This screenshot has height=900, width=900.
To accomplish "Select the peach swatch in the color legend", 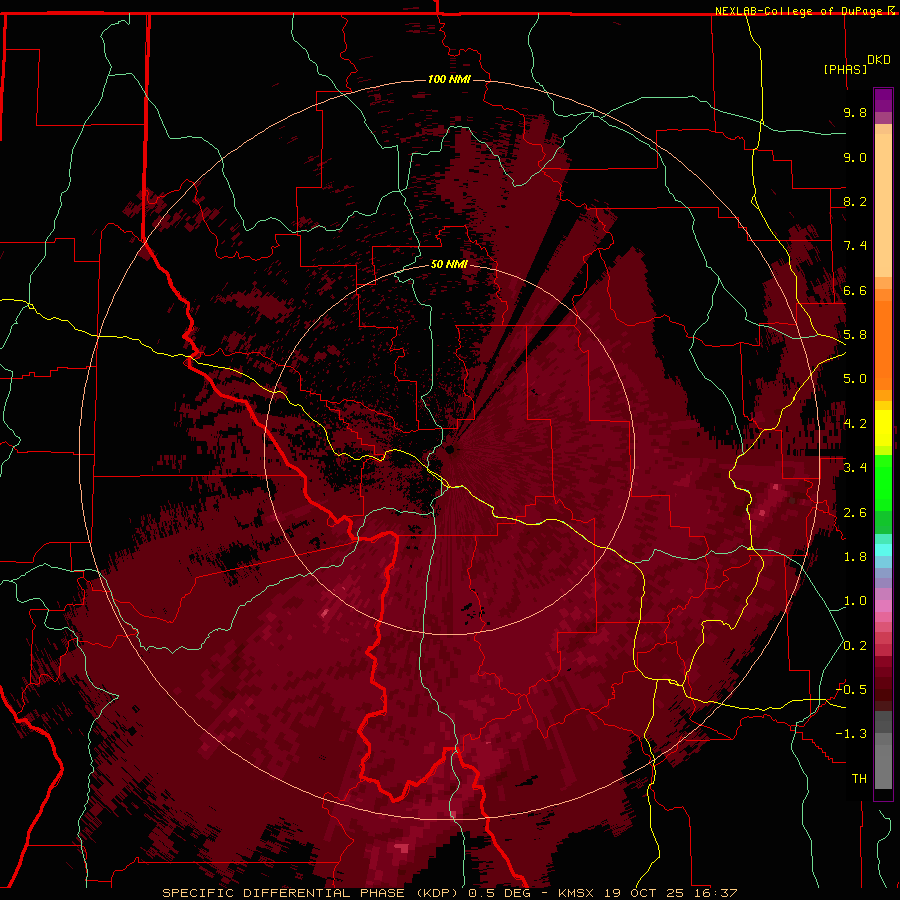I will [x=883, y=205].
